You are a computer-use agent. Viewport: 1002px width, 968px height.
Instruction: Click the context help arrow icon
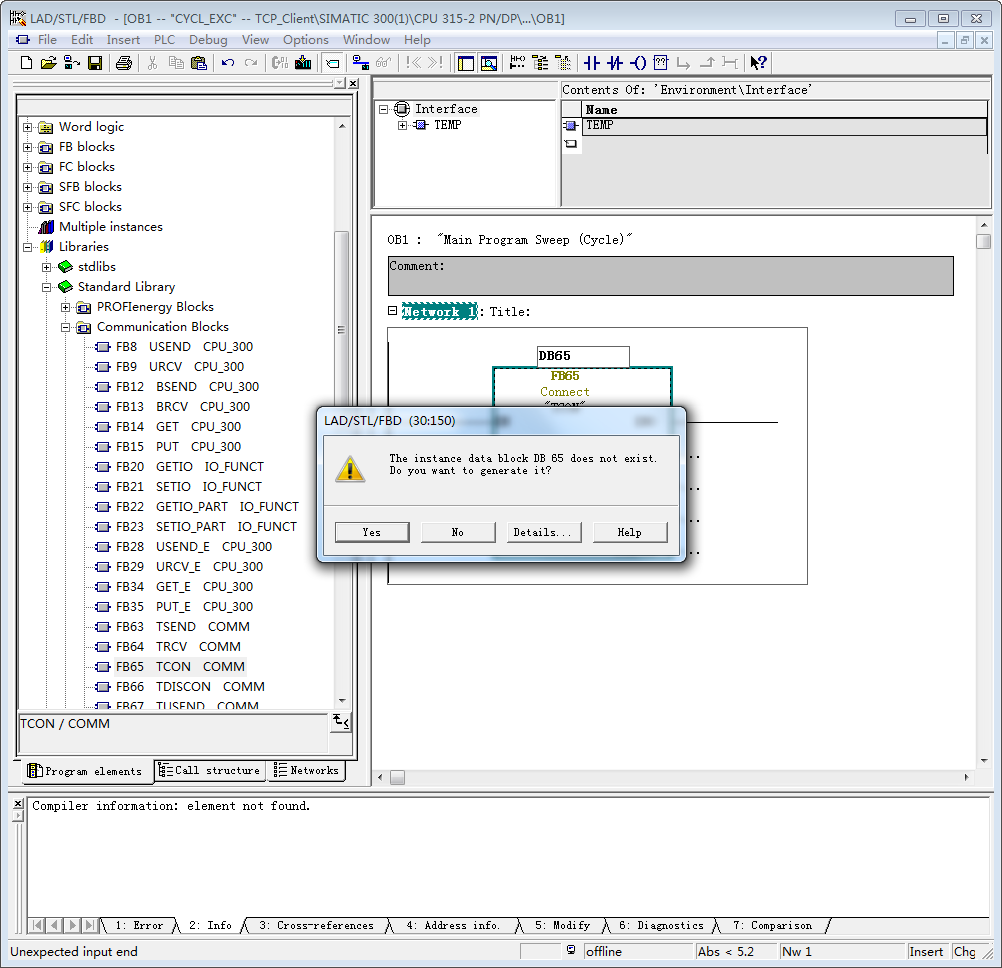pos(758,63)
